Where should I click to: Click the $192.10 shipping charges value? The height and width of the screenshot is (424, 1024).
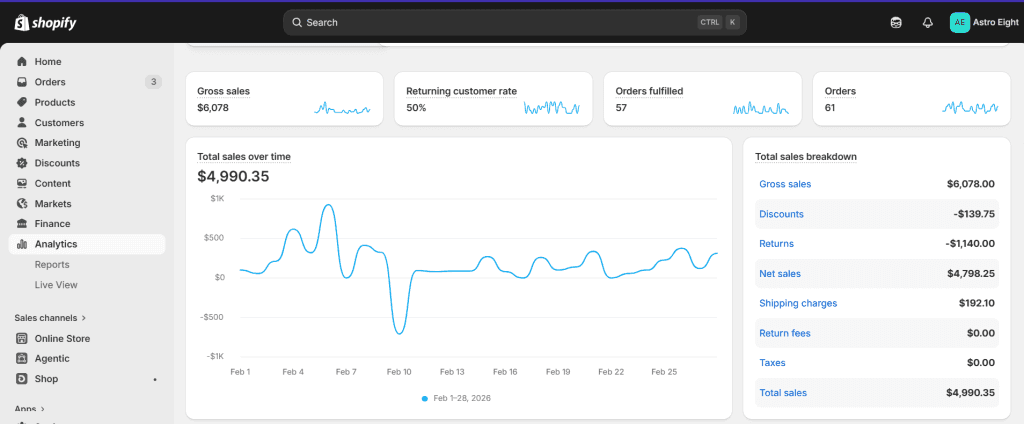click(977, 303)
